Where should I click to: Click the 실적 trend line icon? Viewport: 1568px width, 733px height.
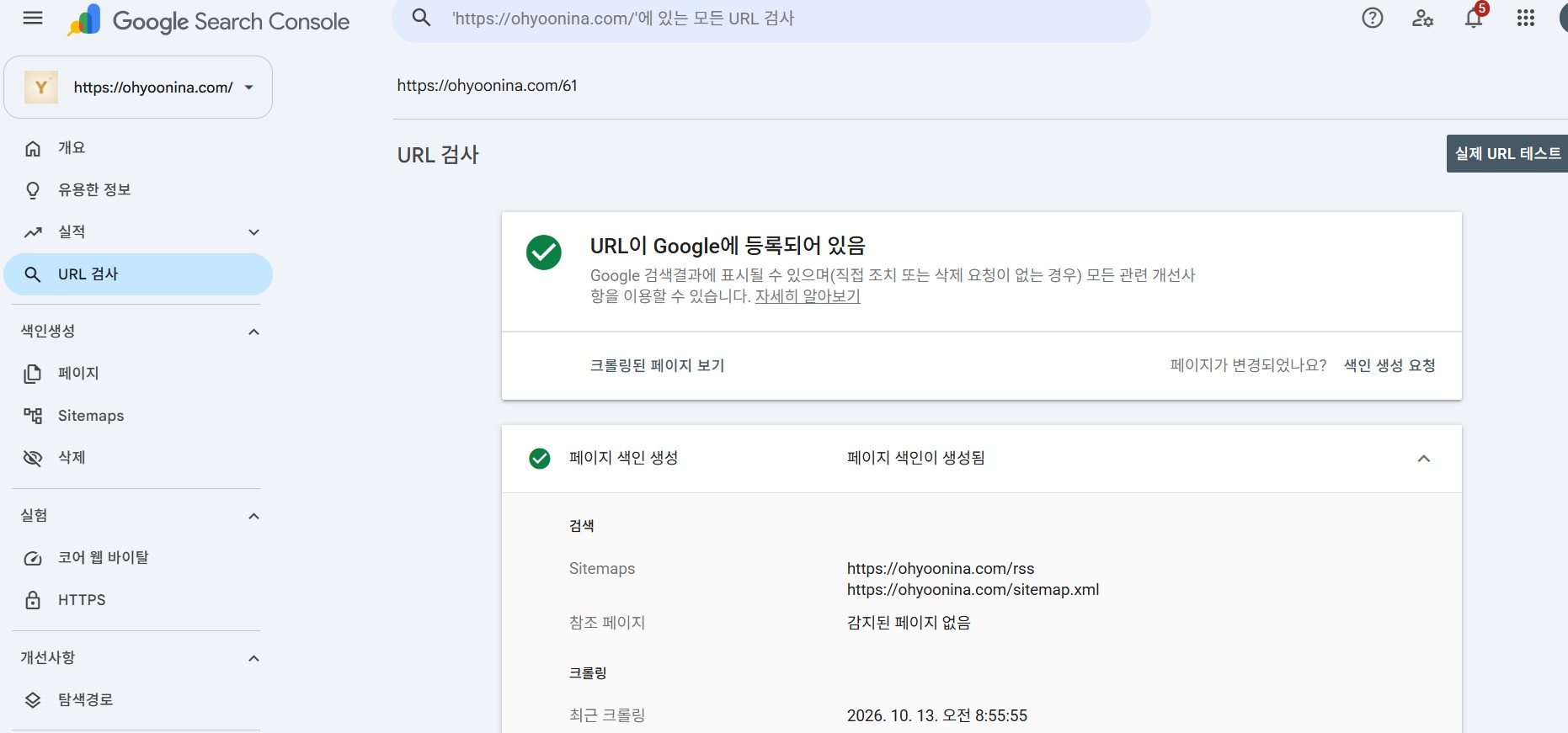[33, 232]
